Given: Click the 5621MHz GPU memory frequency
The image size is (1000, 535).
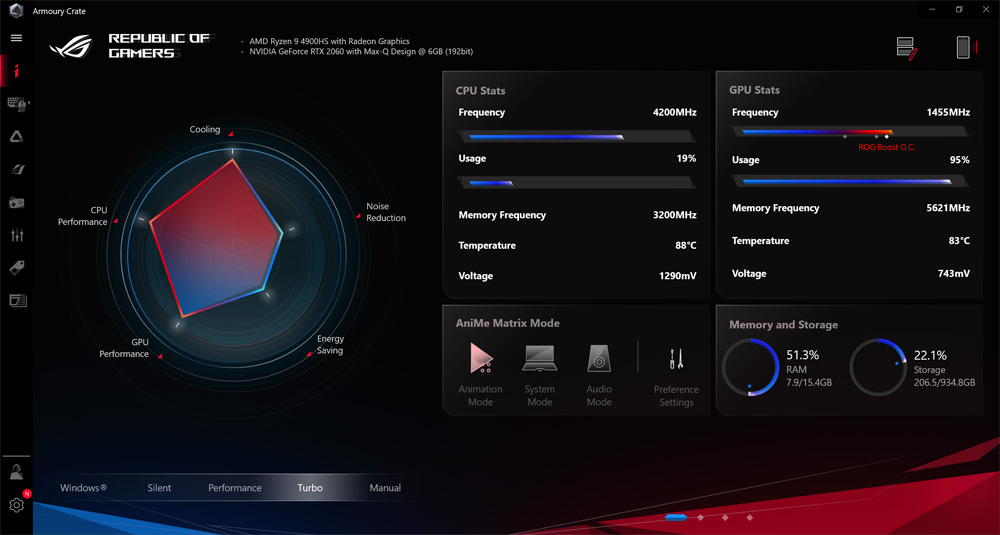Looking at the screenshot, I should [x=948, y=208].
